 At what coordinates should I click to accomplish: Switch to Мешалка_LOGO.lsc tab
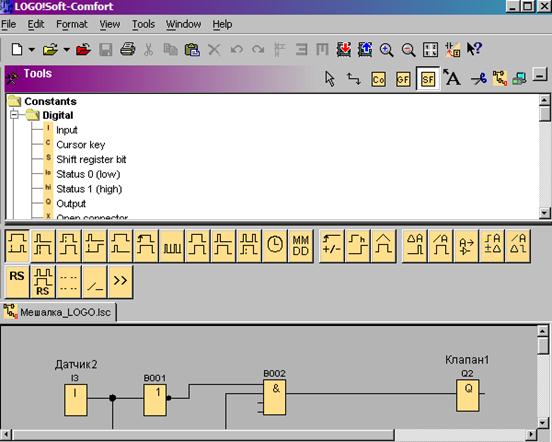click(x=58, y=312)
